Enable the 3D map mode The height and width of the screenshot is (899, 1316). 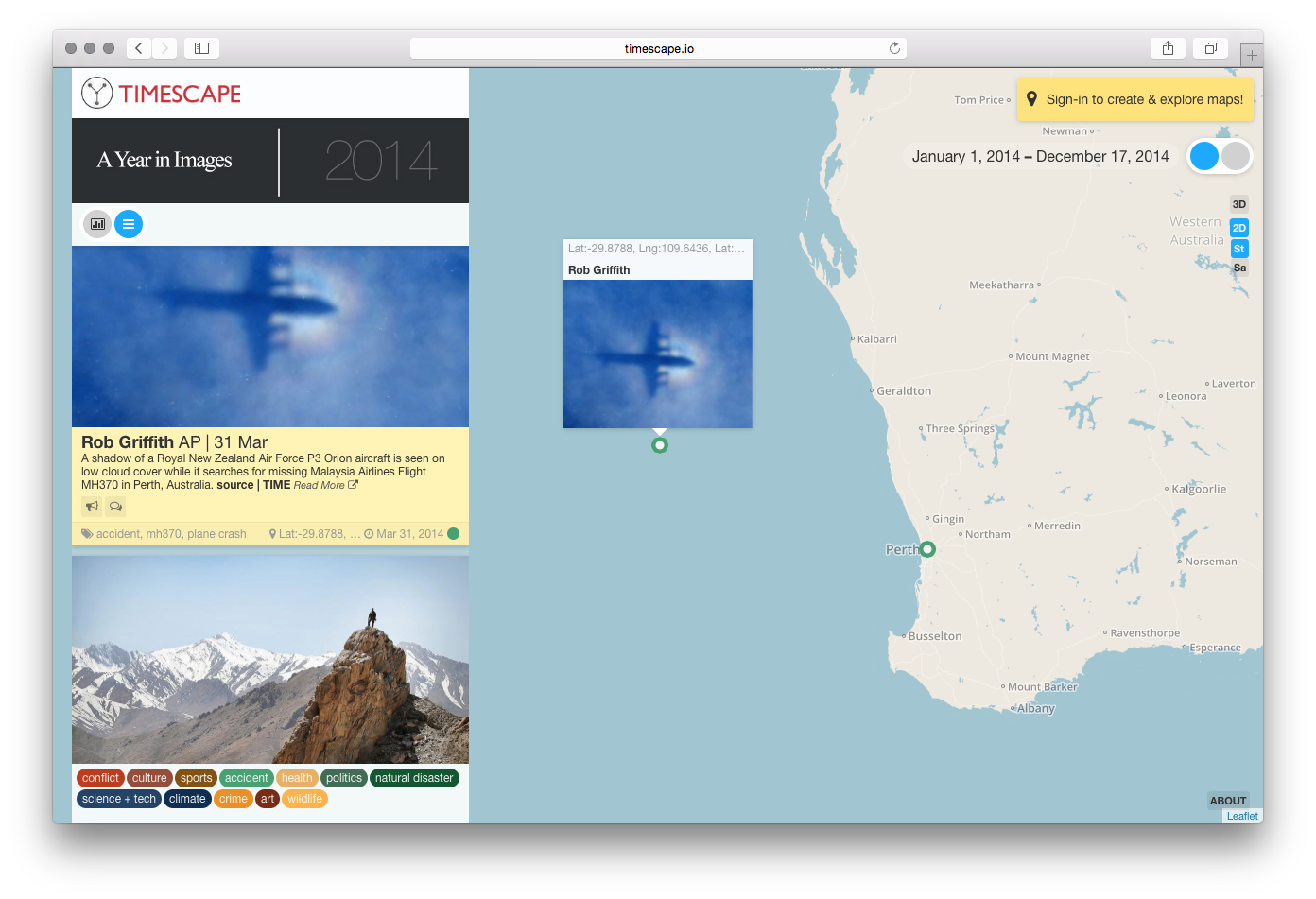click(x=1238, y=204)
